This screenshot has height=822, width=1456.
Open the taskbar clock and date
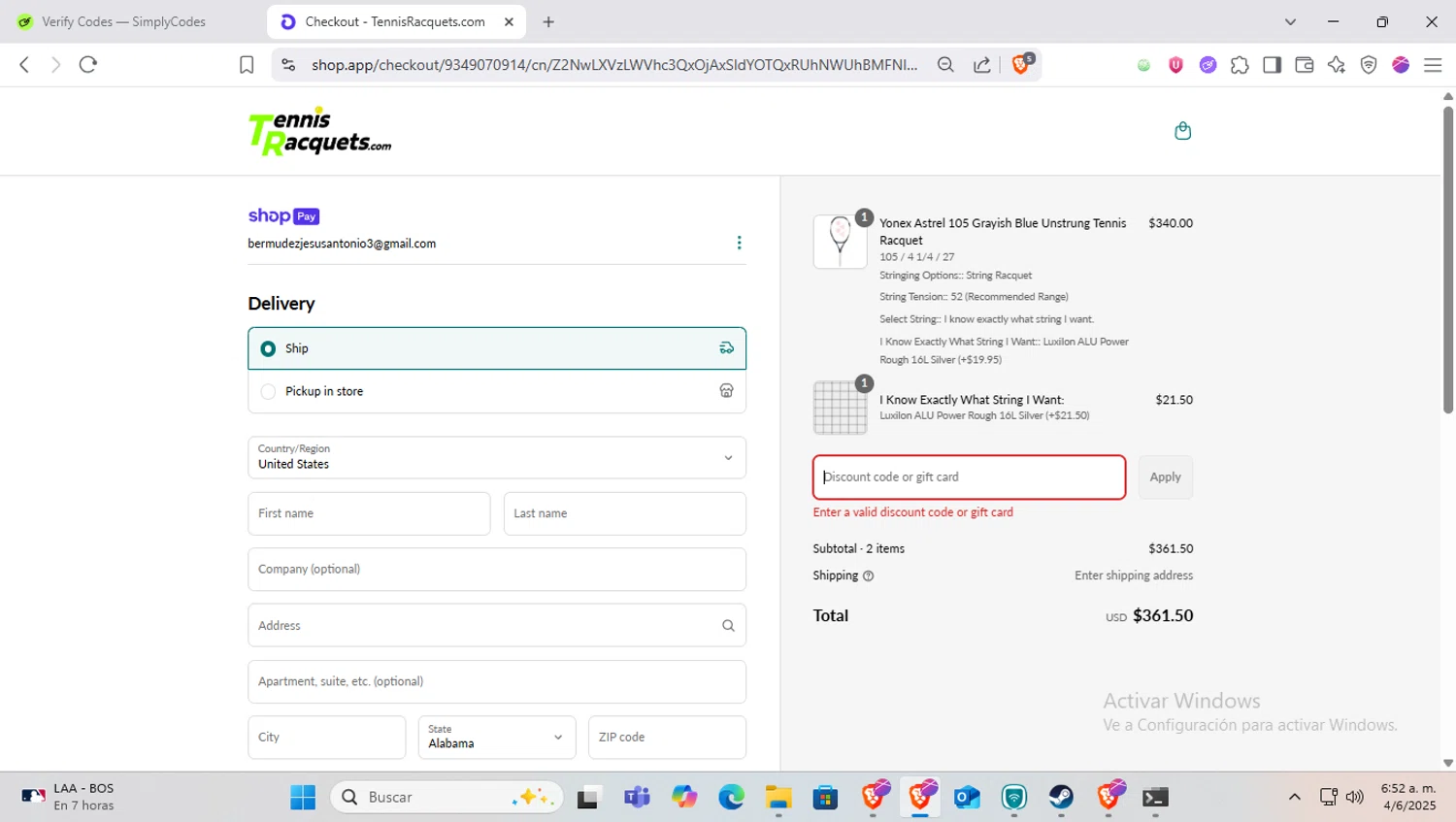1408,797
